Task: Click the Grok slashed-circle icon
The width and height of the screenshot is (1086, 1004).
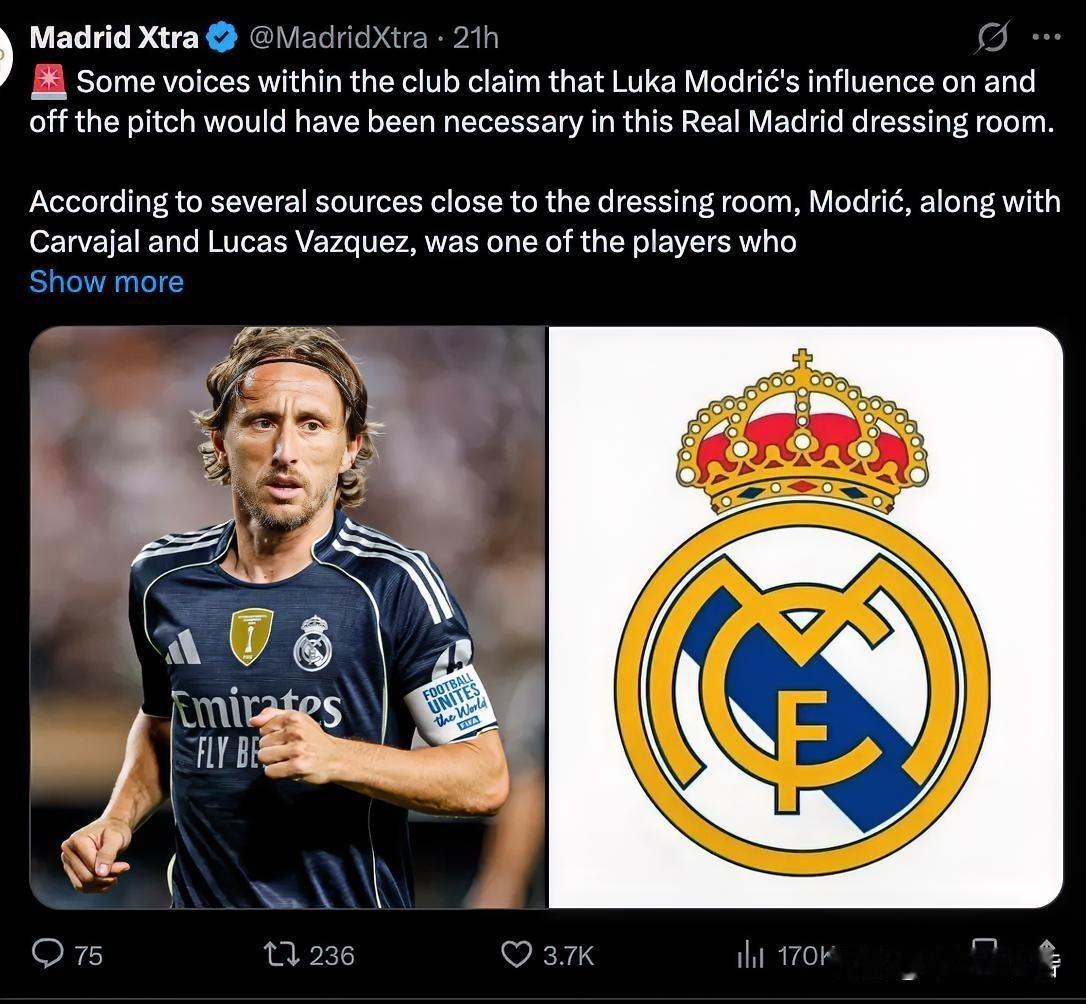Action: 991,39
